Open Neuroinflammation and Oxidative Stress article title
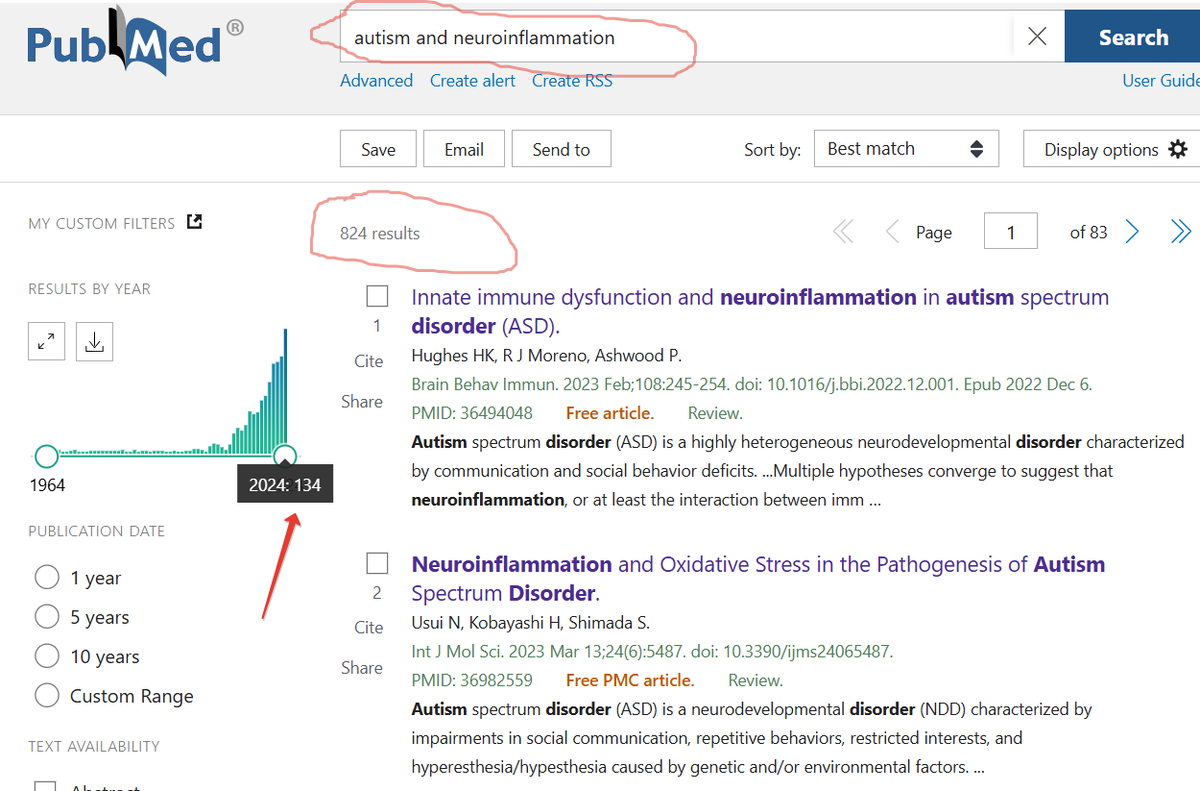Image resolution: width=1200 pixels, height=791 pixels. click(758, 578)
